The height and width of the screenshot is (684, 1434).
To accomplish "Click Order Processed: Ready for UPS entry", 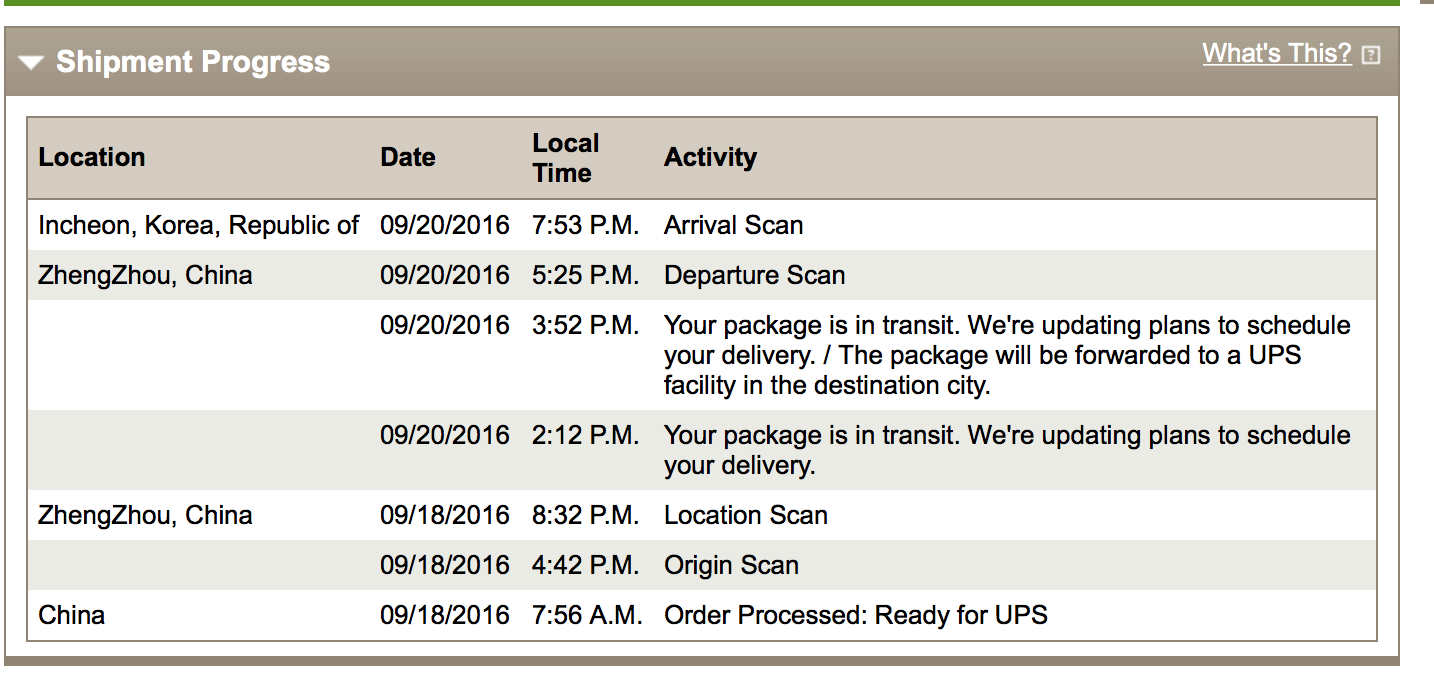I will 856,615.
